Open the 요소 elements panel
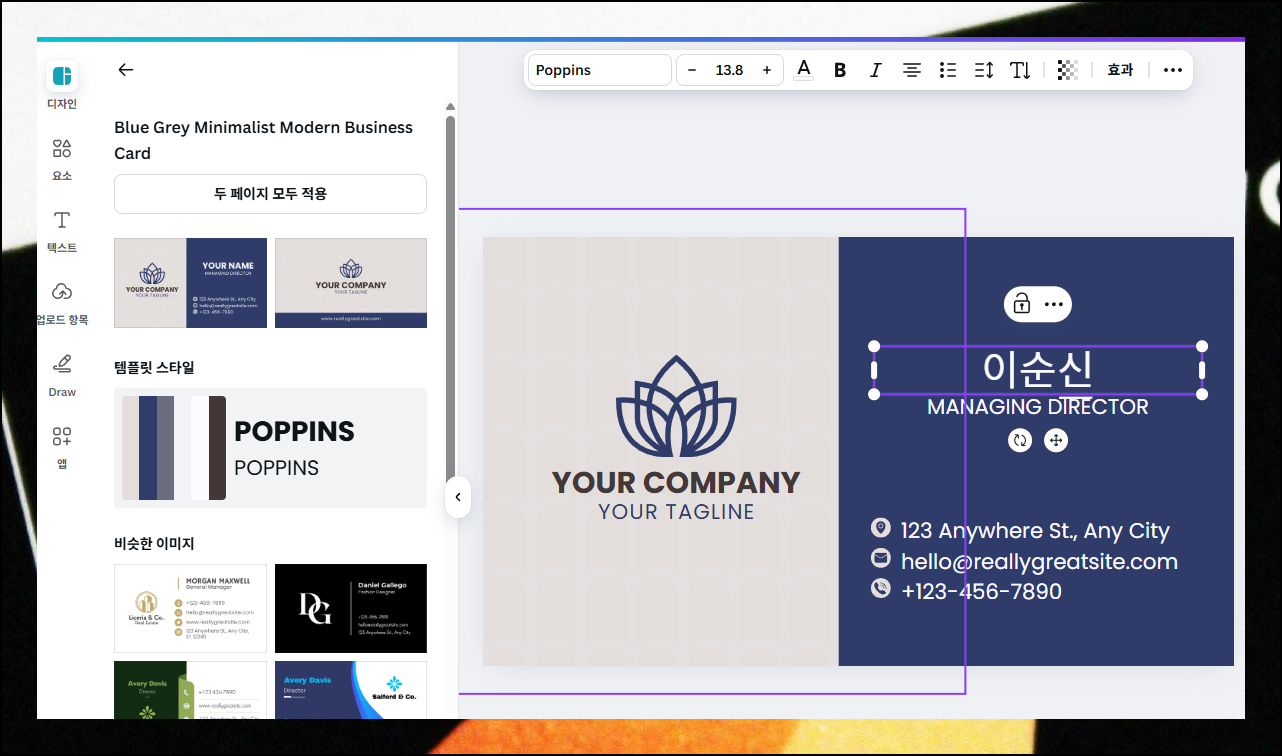 click(62, 150)
